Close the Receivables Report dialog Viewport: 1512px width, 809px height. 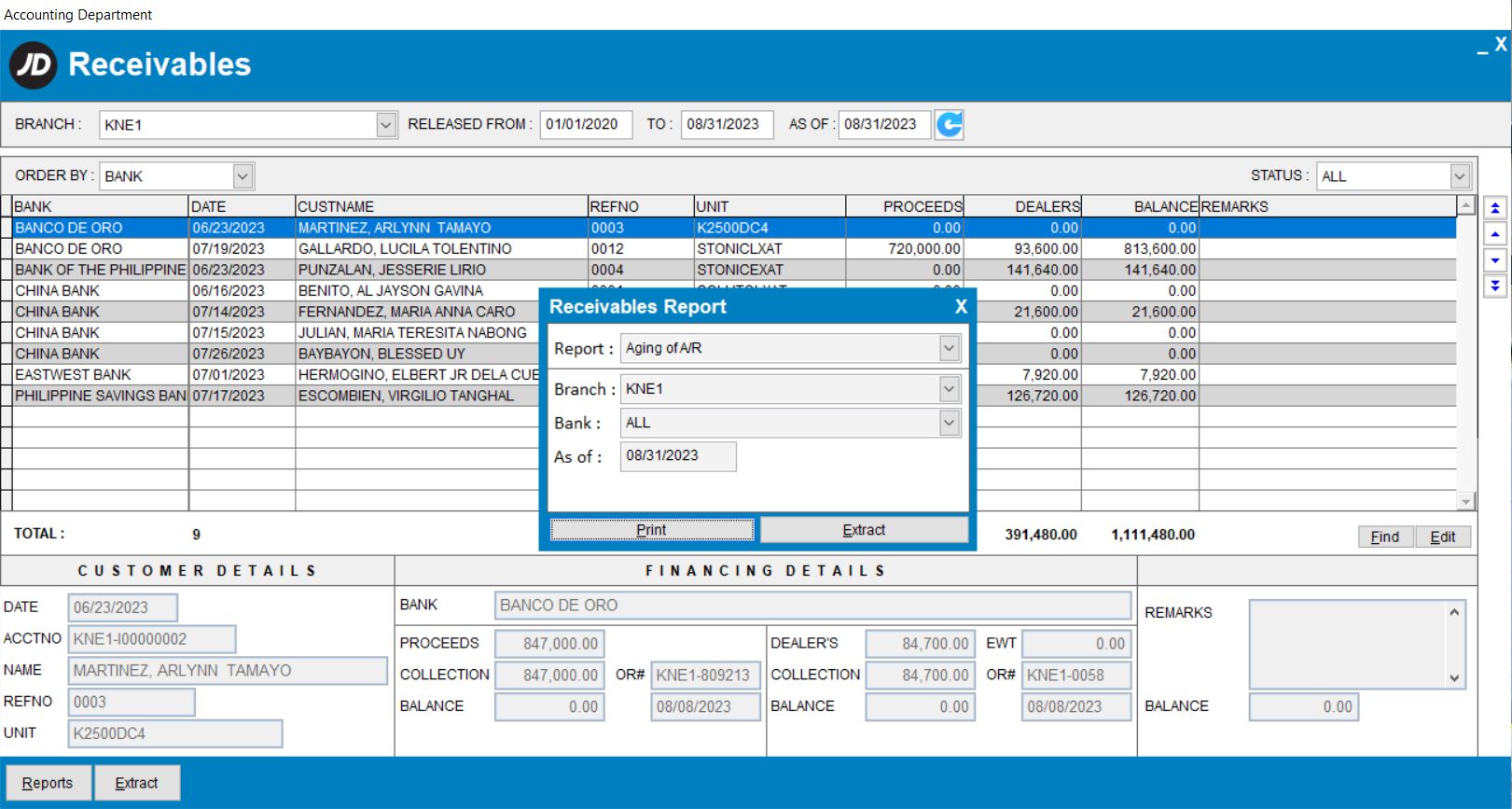(x=961, y=306)
